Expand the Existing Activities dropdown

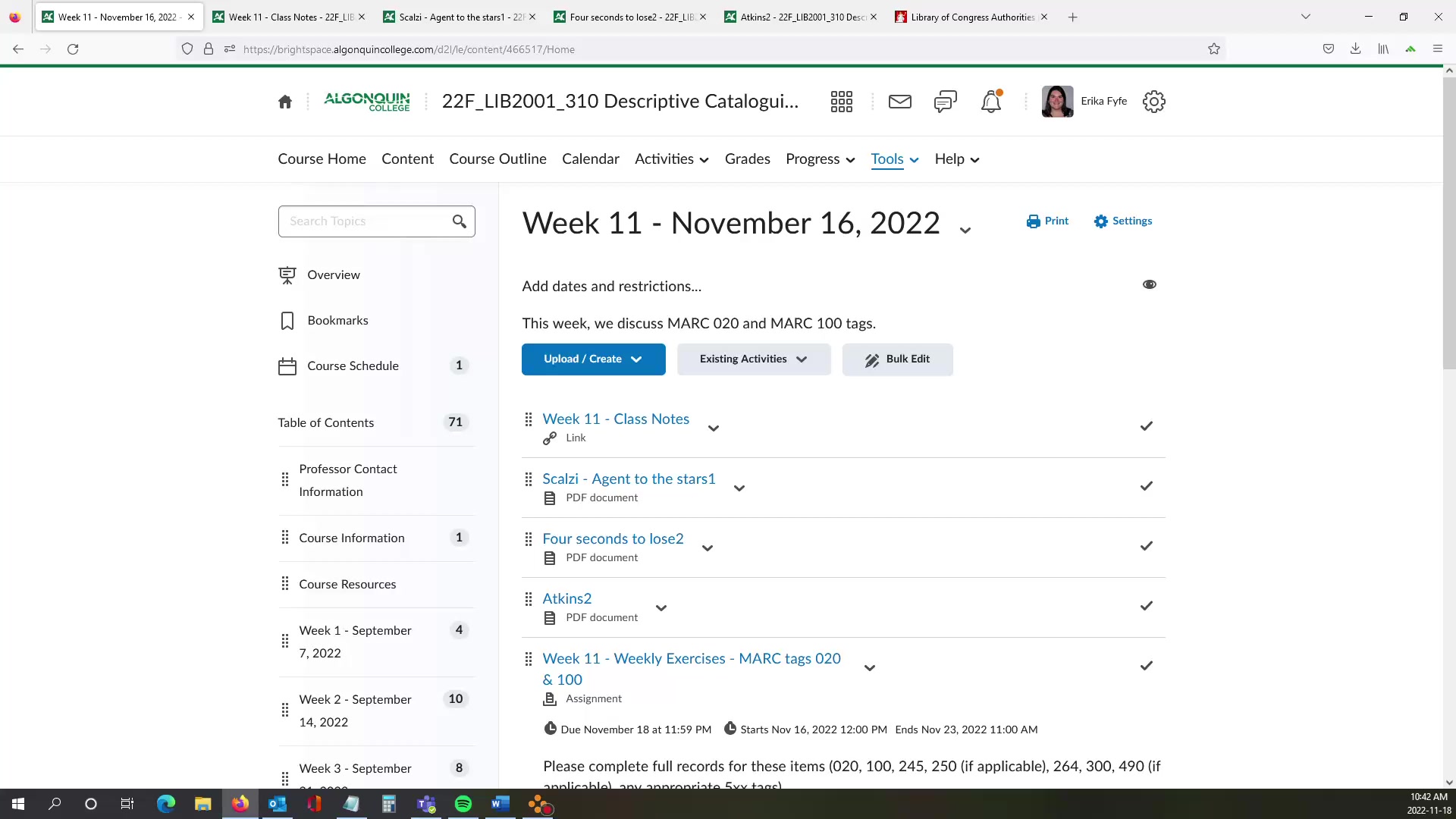pos(753,359)
